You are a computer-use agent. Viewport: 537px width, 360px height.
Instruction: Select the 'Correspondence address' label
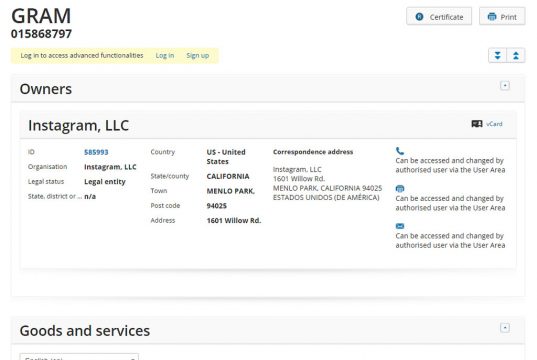313,152
